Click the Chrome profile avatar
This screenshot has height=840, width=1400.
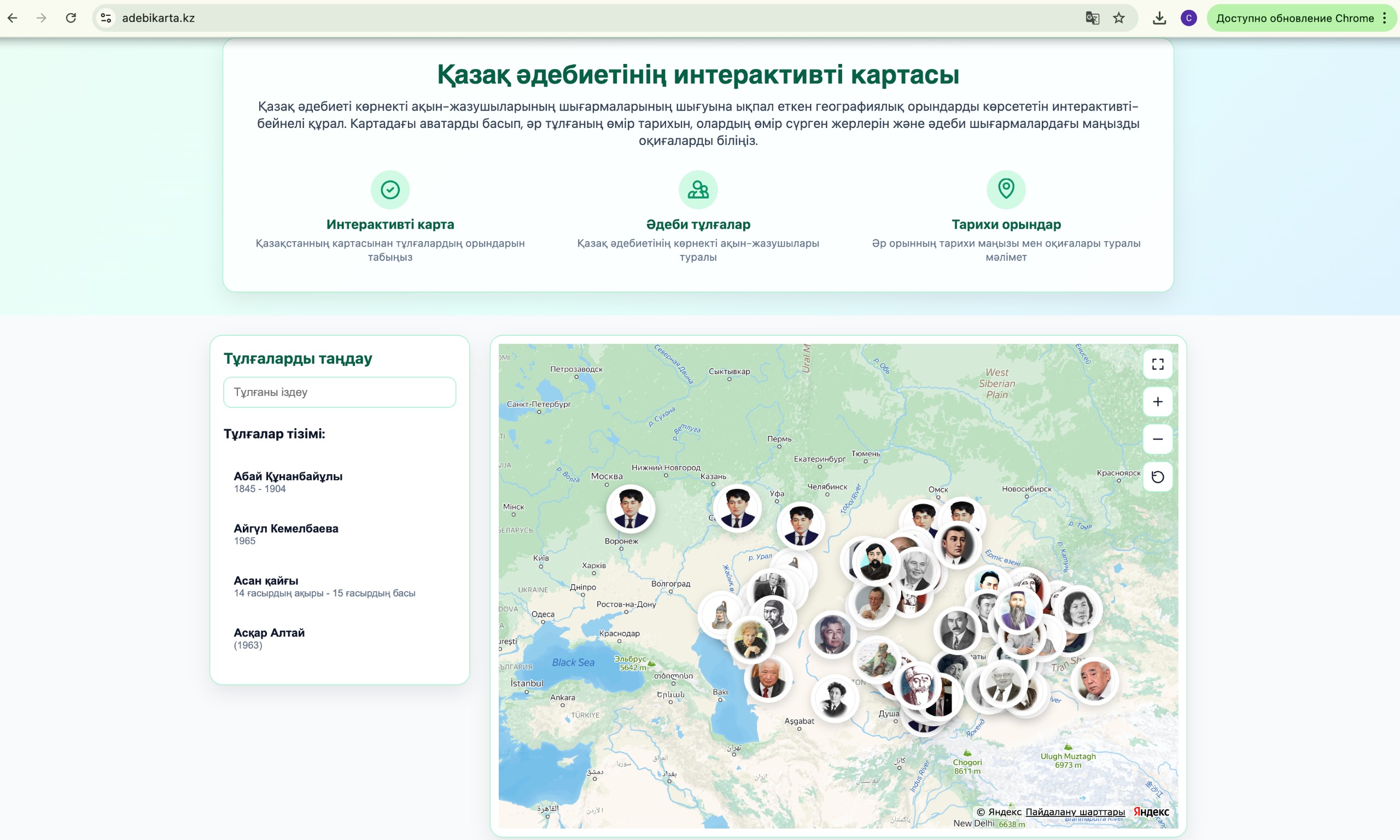1188,17
